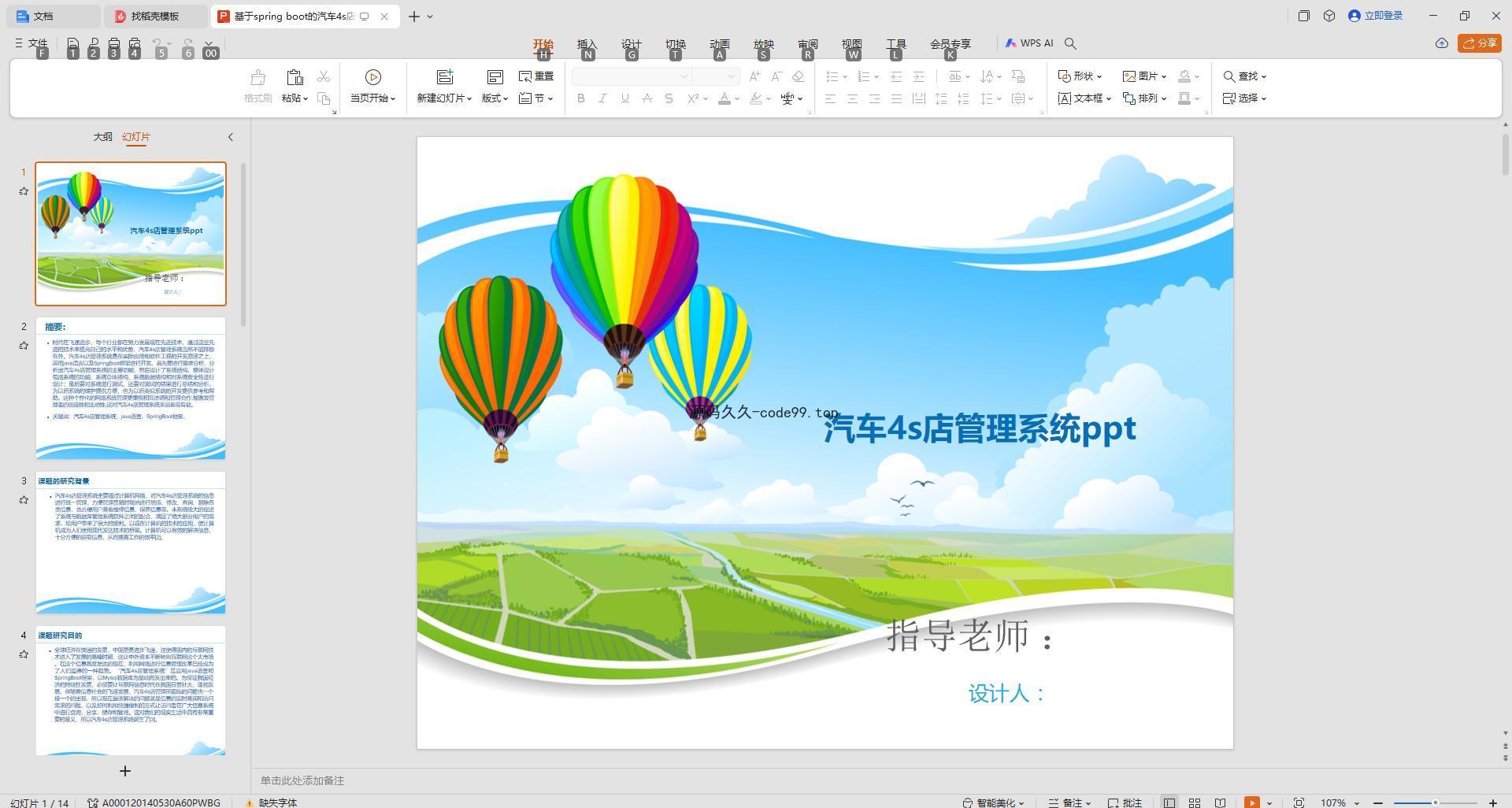Viewport: 1512px width, 808px height.
Task: Click the Distribute text alignment icon
Action: (918, 98)
